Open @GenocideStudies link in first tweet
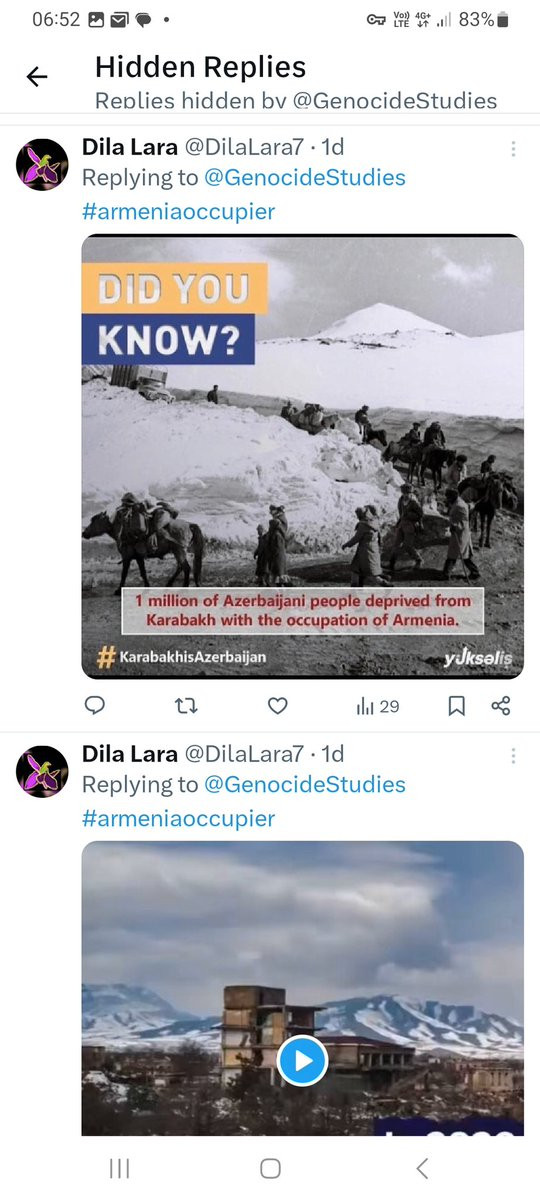The width and height of the screenshot is (540, 1199). (304, 177)
